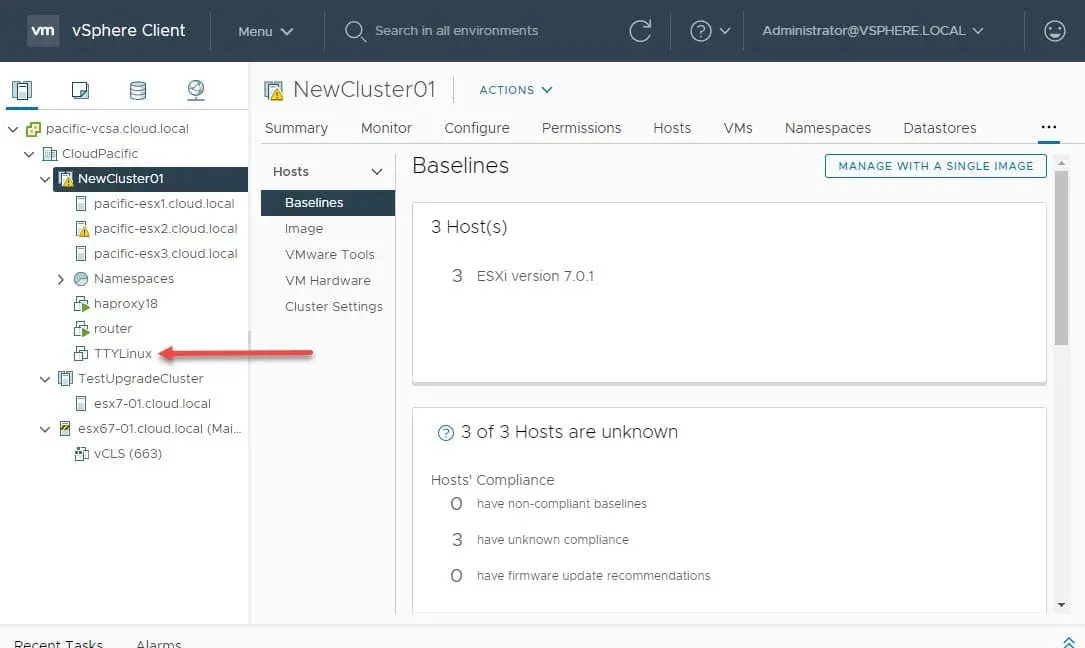The height and width of the screenshot is (648, 1085).
Task: Switch to VMs and Templates view icon
Action: (x=80, y=91)
